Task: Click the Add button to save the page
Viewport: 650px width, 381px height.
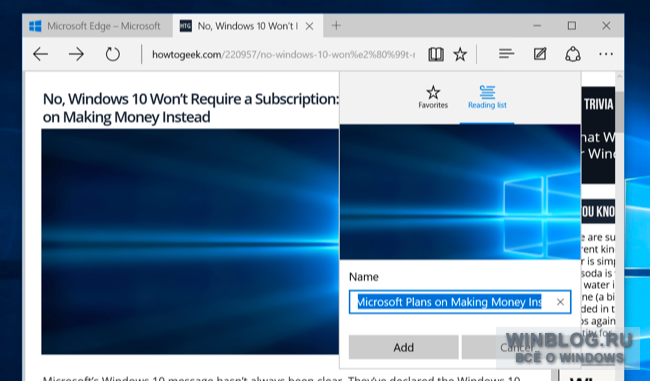Action: (x=403, y=347)
